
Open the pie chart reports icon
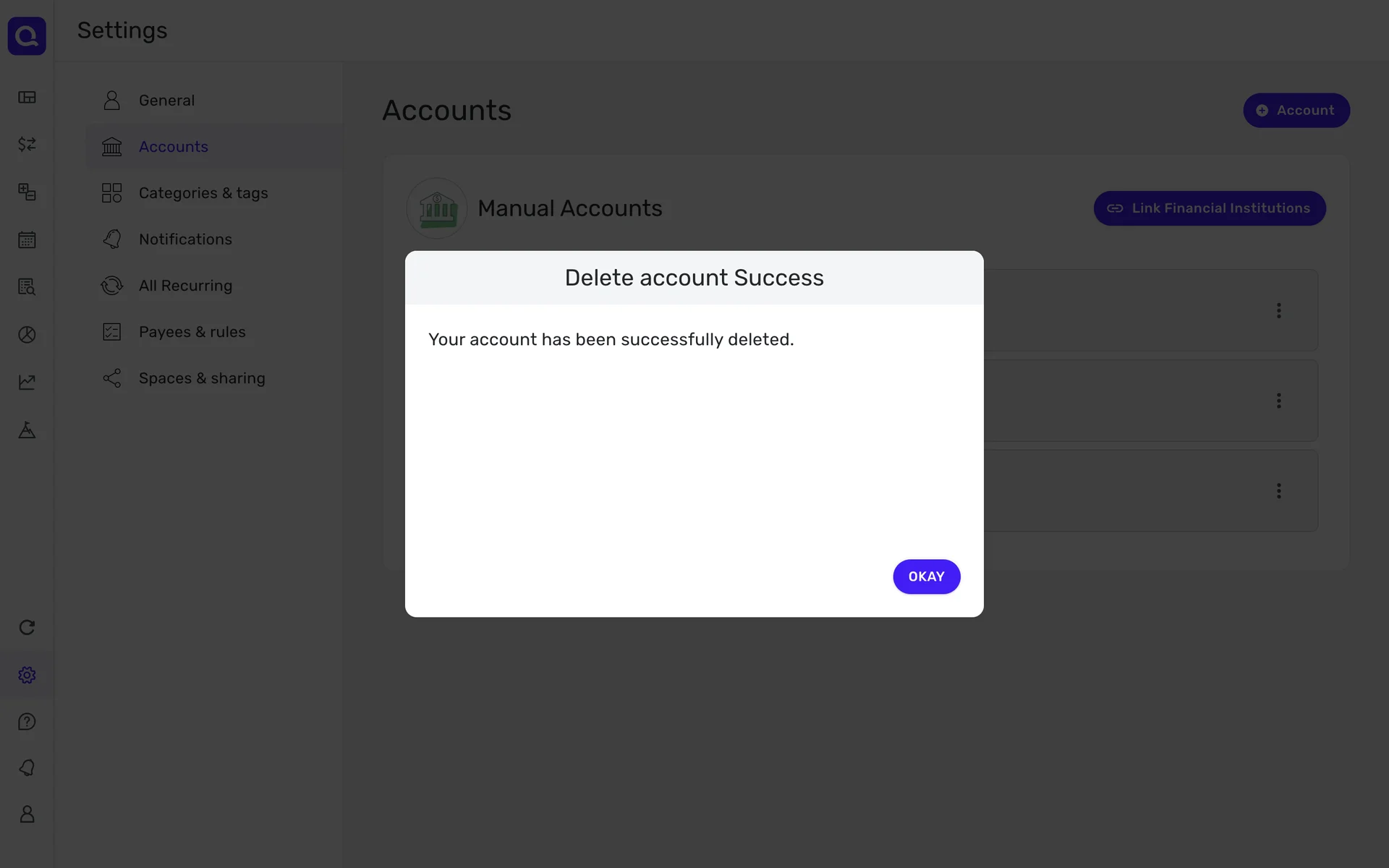pyautogui.click(x=27, y=334)
